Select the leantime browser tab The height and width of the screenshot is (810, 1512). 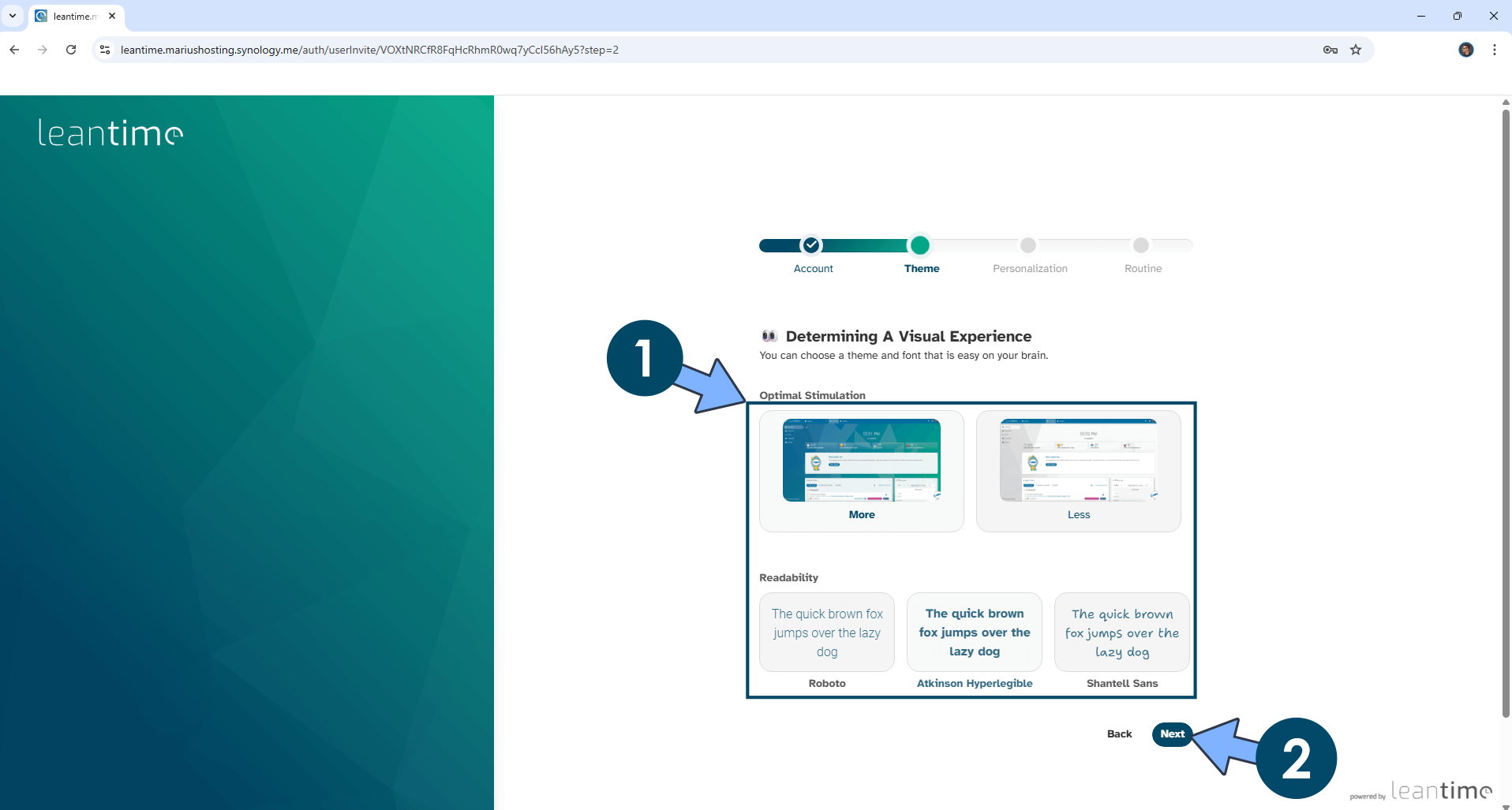pos(76,16)
